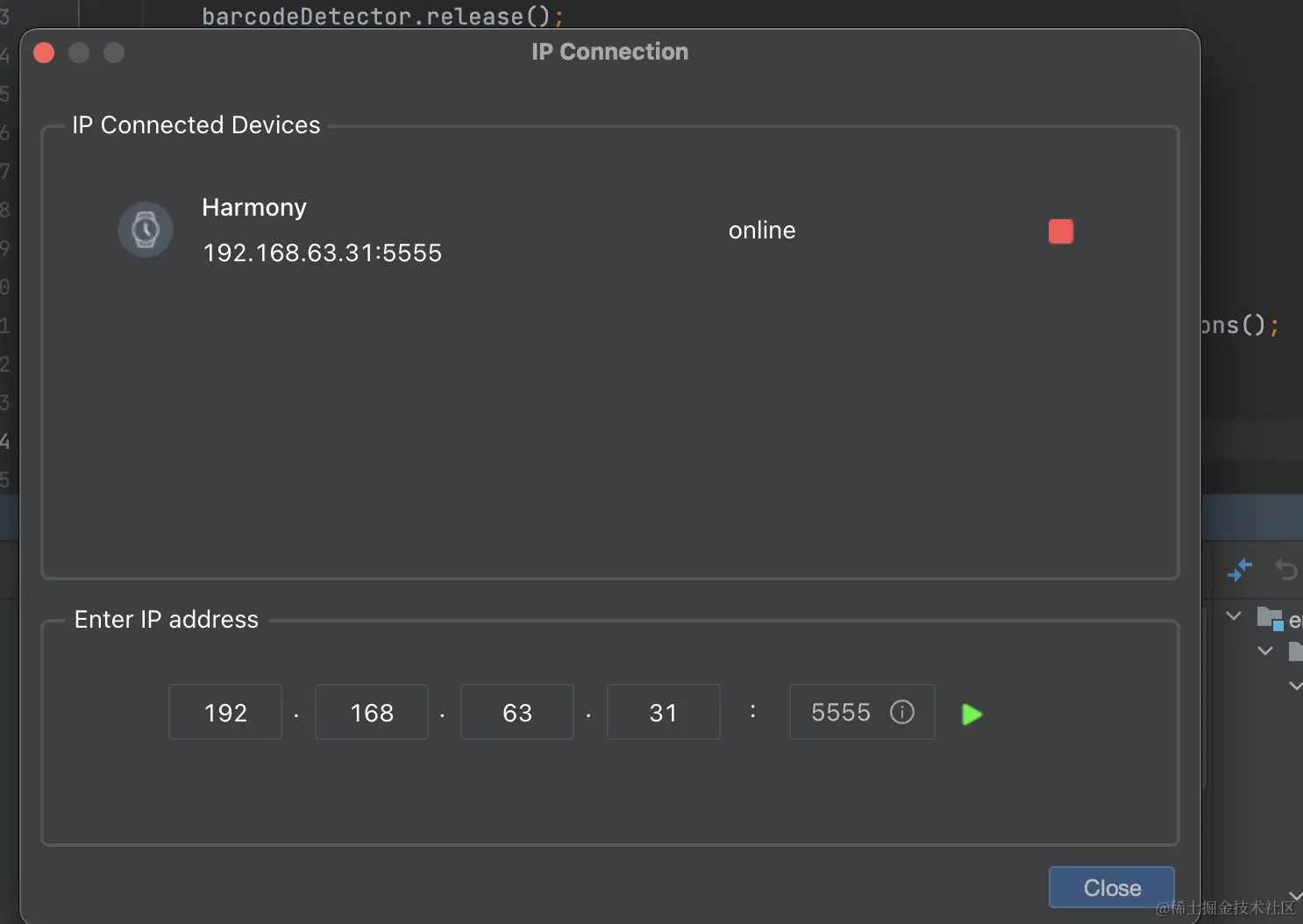Click the port field showing 5555

tap(862, 712)
